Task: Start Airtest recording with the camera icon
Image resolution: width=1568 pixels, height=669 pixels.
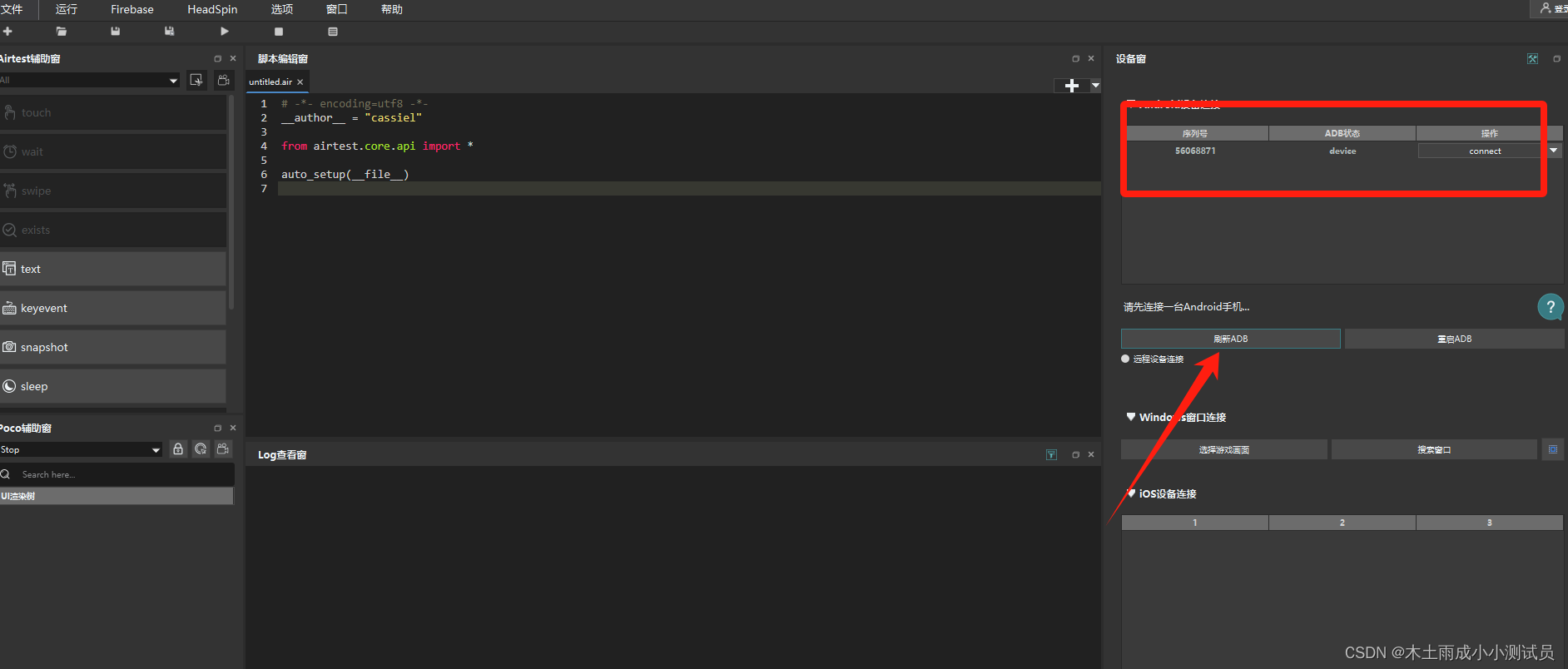Action: click(x=224, y=80)
